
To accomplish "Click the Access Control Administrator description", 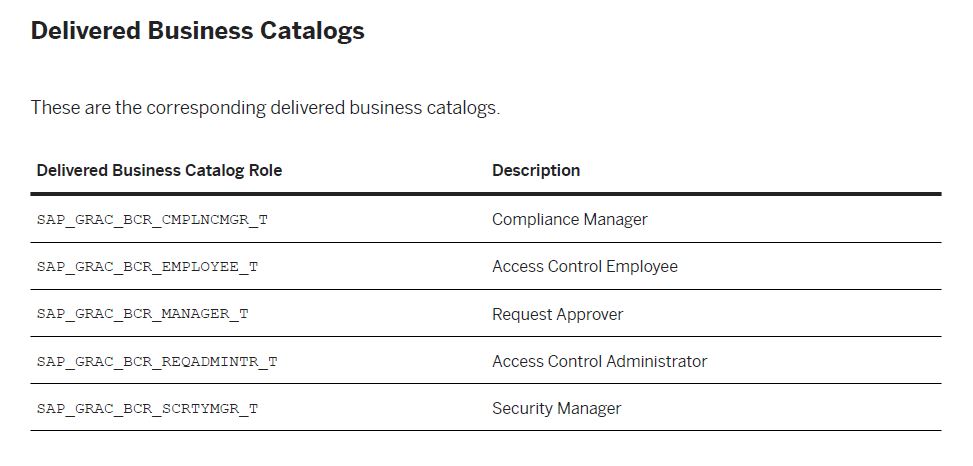I will tap(599, 362).
